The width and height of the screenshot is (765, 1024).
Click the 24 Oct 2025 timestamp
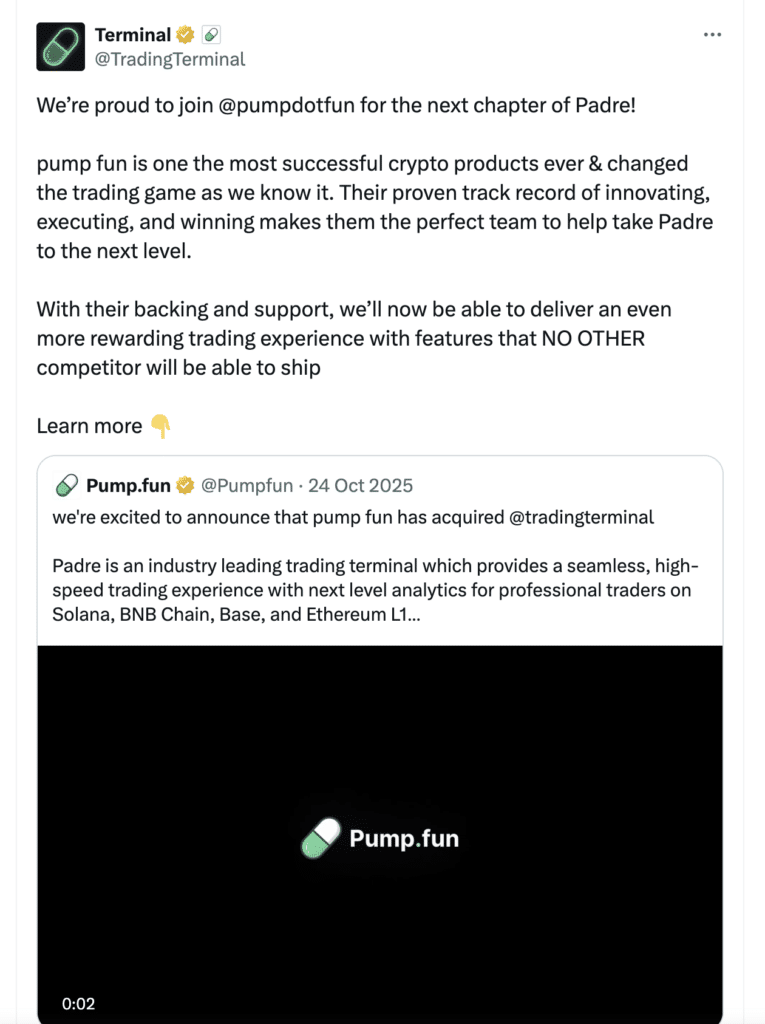(x=362, y=485)
